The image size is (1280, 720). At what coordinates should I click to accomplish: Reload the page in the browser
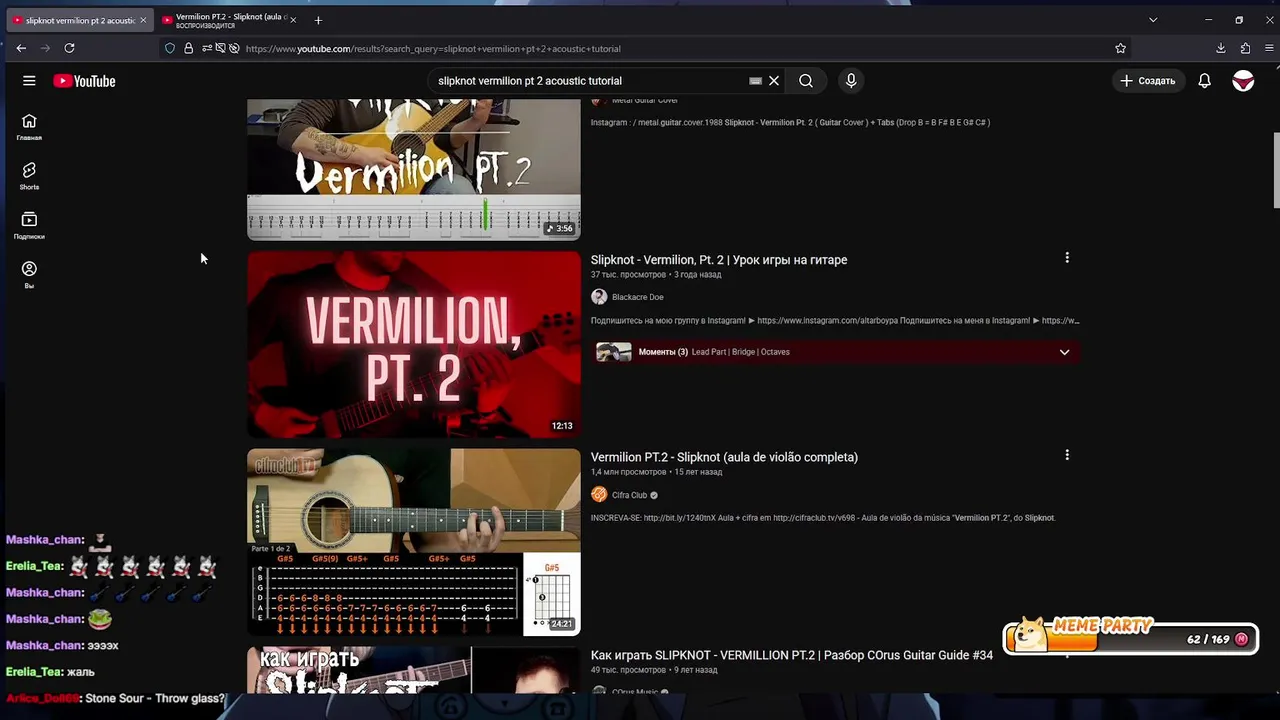[x=69, y=48]
